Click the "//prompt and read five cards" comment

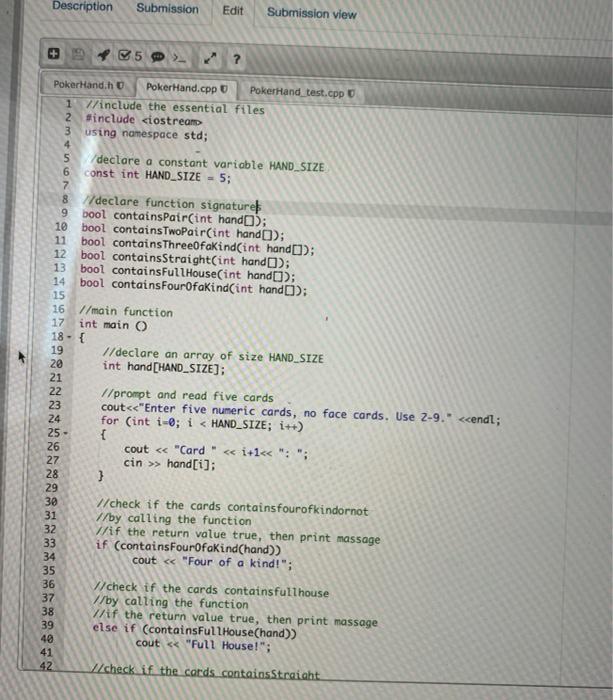point(187,395)
